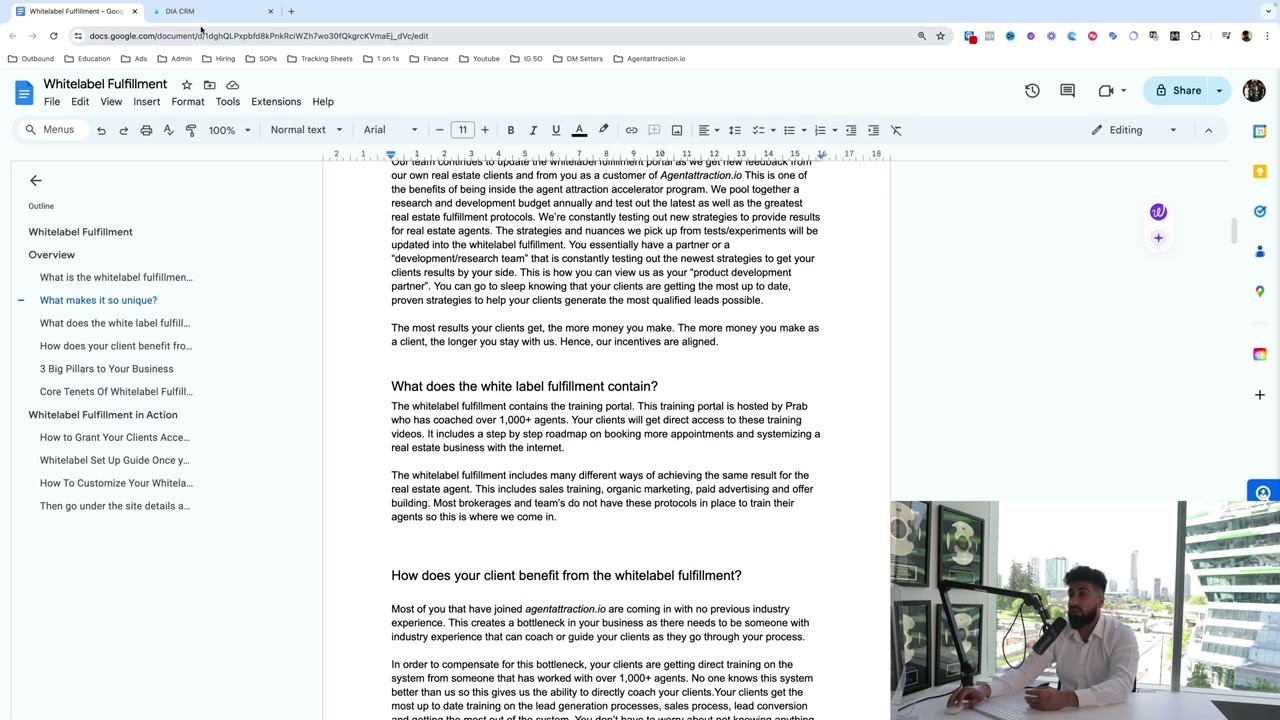This screenshot has width=1280, height=720.
Task: Open the Extensions menu
Action: [x=276, y=101]
